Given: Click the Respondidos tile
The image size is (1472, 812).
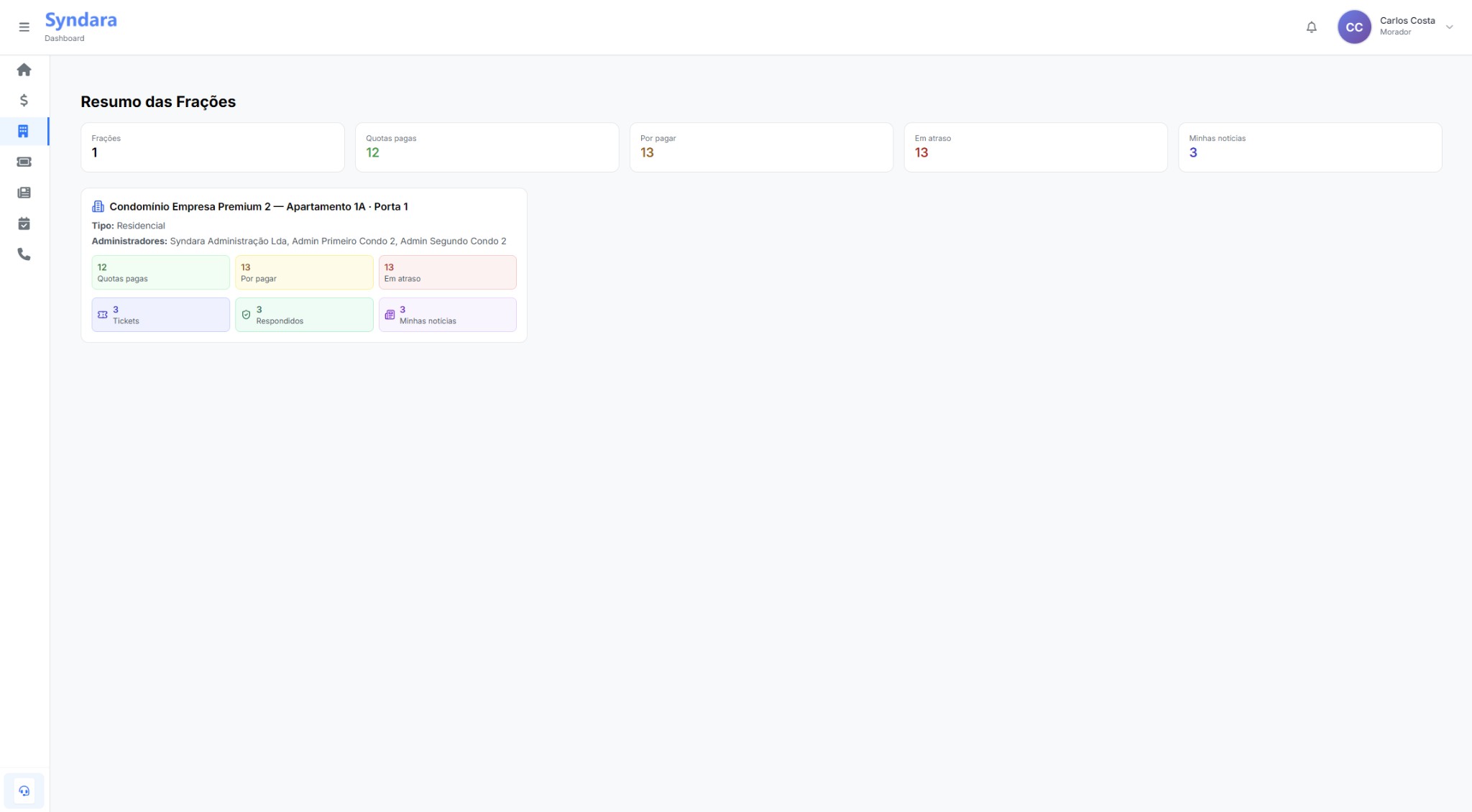Looking at the screenshot, I should [x=304, y=315].
